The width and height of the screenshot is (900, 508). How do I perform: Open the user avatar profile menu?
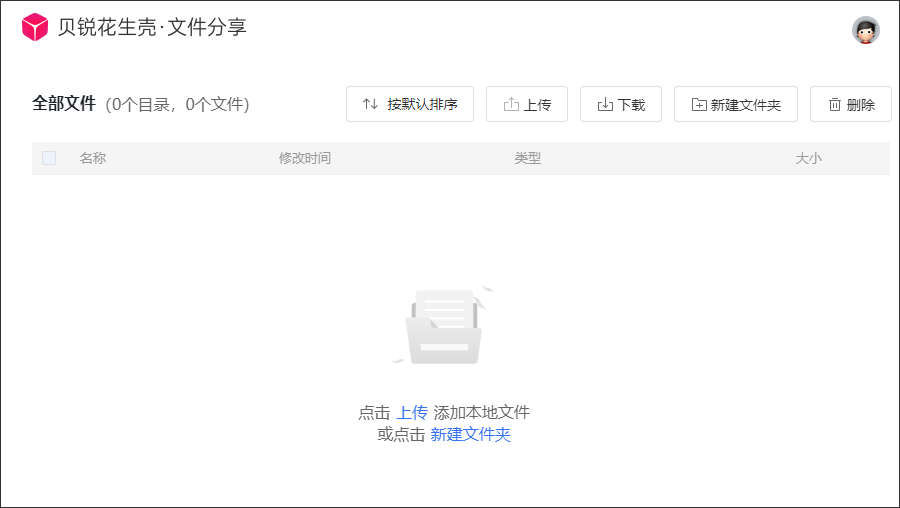click(865, 30)
